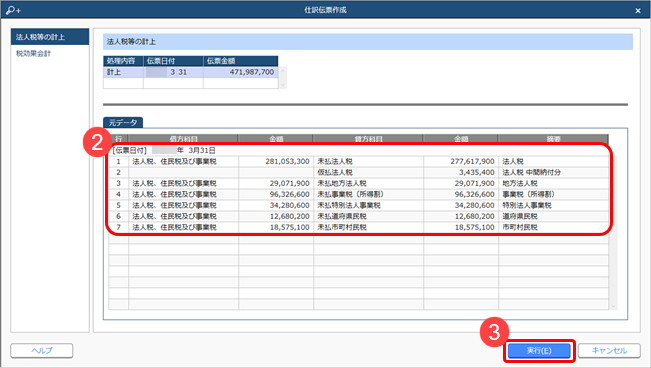Click scroll up arrow of top table
The width and height of the screenshot is (651, 368).
[283, 71]
